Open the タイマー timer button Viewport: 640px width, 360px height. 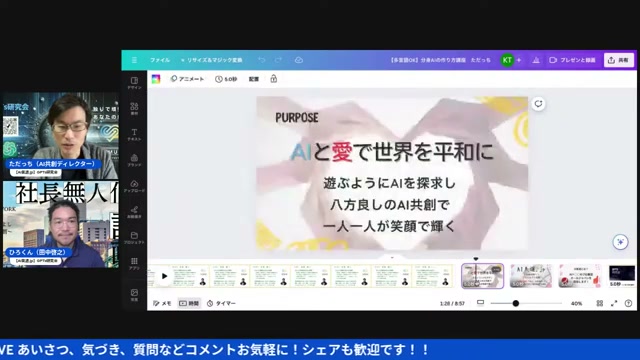(221, 303)
